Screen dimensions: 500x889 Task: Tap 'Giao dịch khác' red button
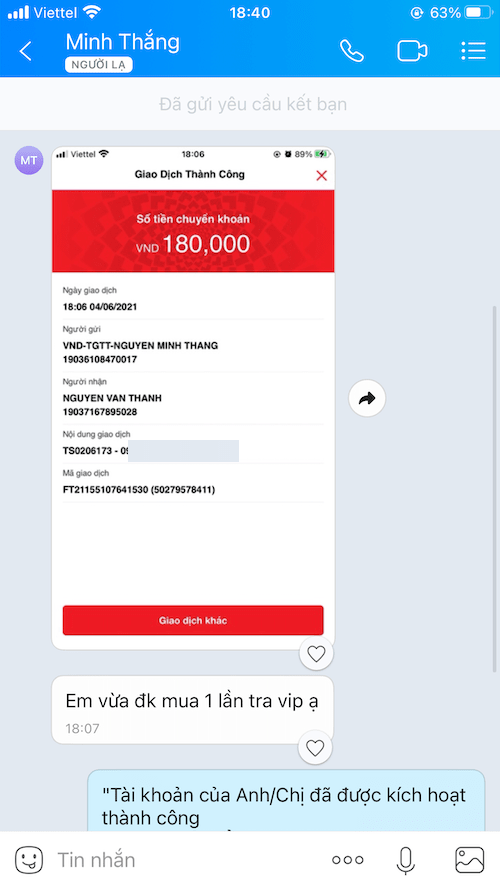[x=193, y=620]
